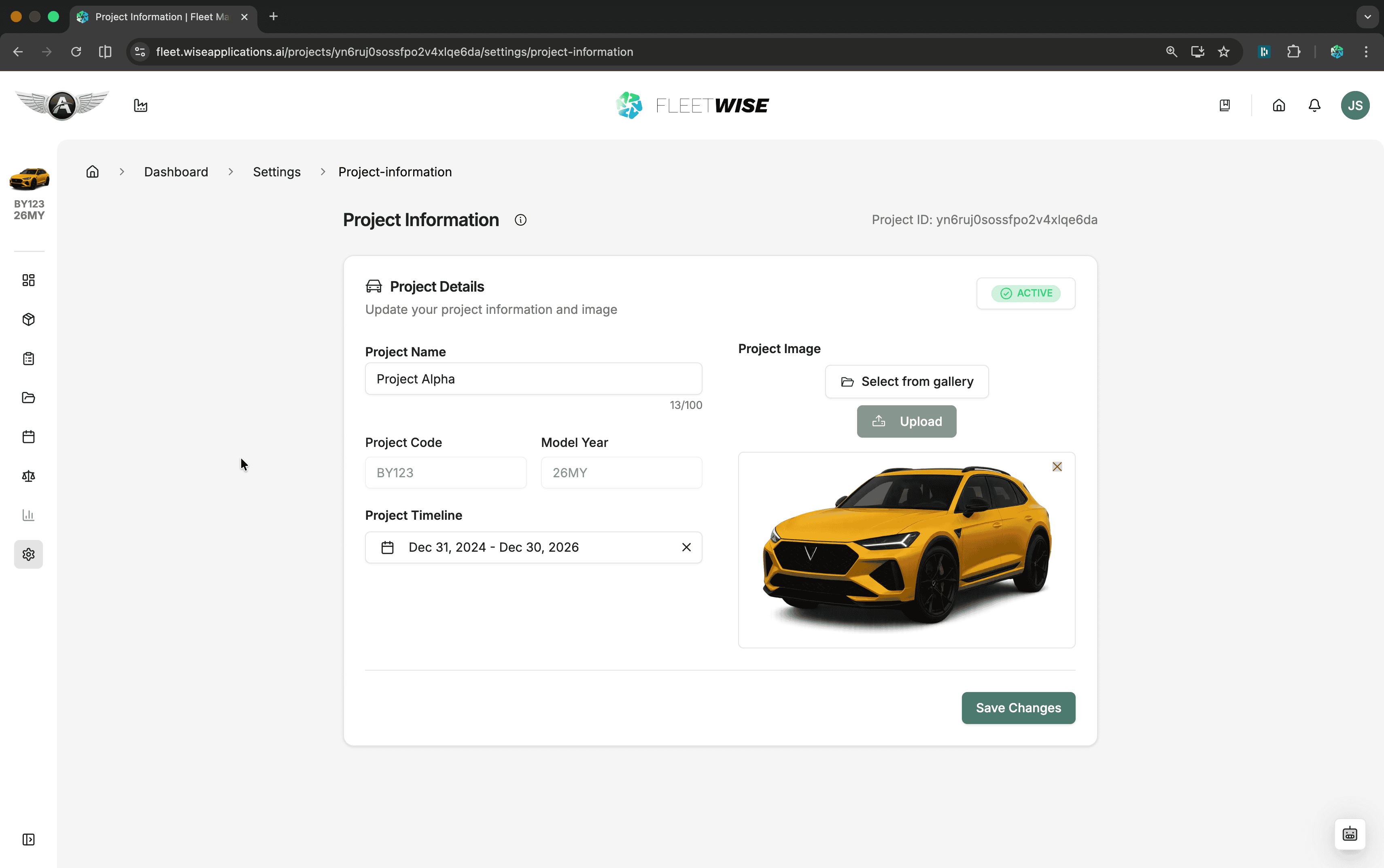Open the factory chart icon in header
1384x868 pixels.
(x=141, y=106)
